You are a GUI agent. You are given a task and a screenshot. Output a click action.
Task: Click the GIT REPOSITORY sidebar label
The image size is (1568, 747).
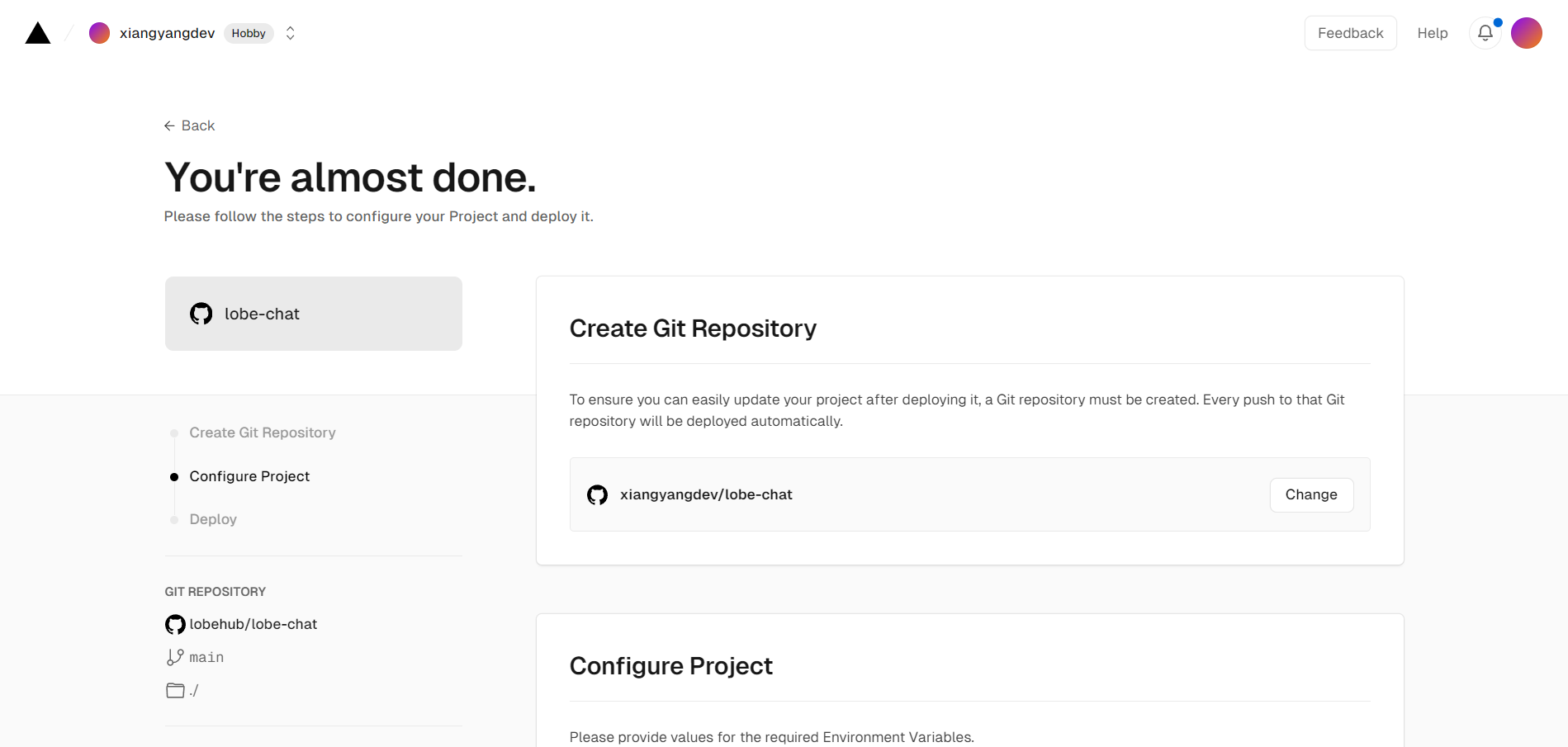click(215, 592)
